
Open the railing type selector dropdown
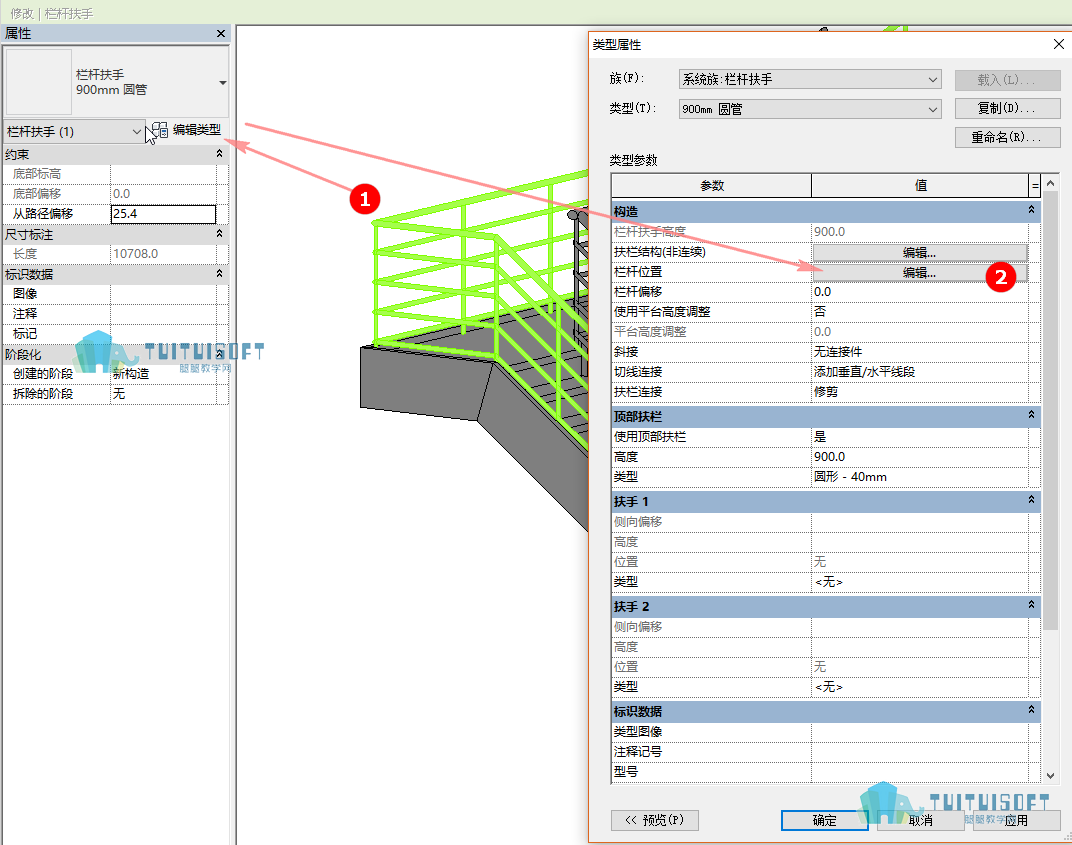(x=222, y=83)
